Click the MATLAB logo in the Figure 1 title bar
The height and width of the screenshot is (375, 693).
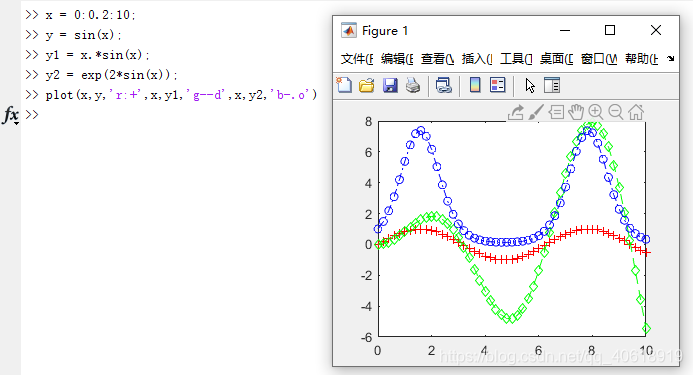pos(349,31)
